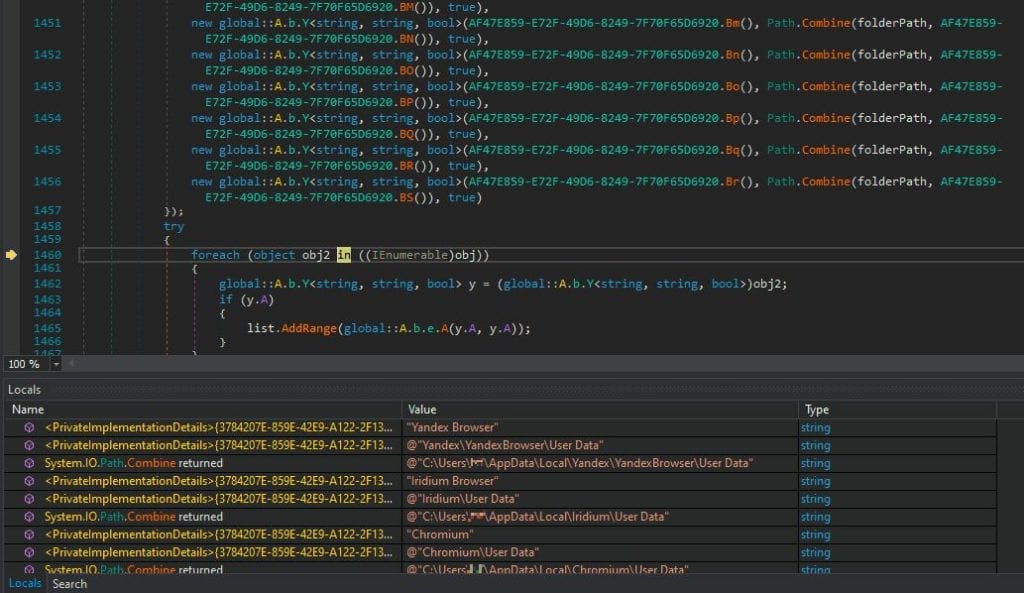
Task: Click IEnumerable on line 1460
Action: pyautogui.click(x=409, y=255)
